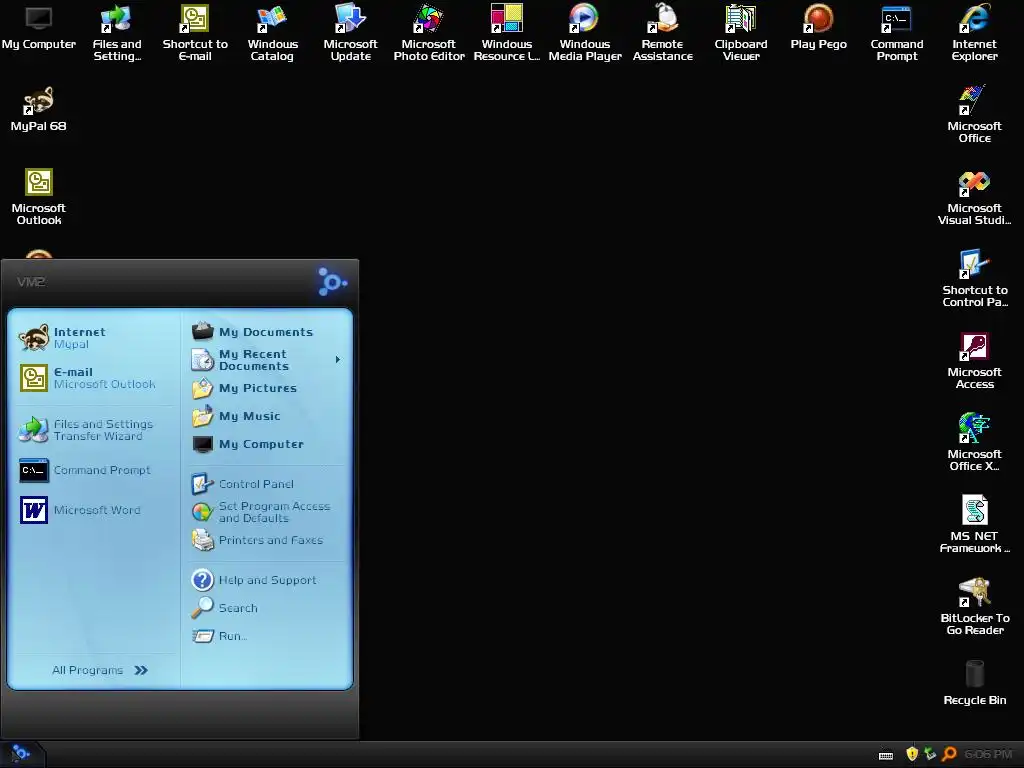The width and height of the screenshot is (1024, 768).
Task: Open Microsoft Visual Studio desktop shortcut
Action: point(974,197)
